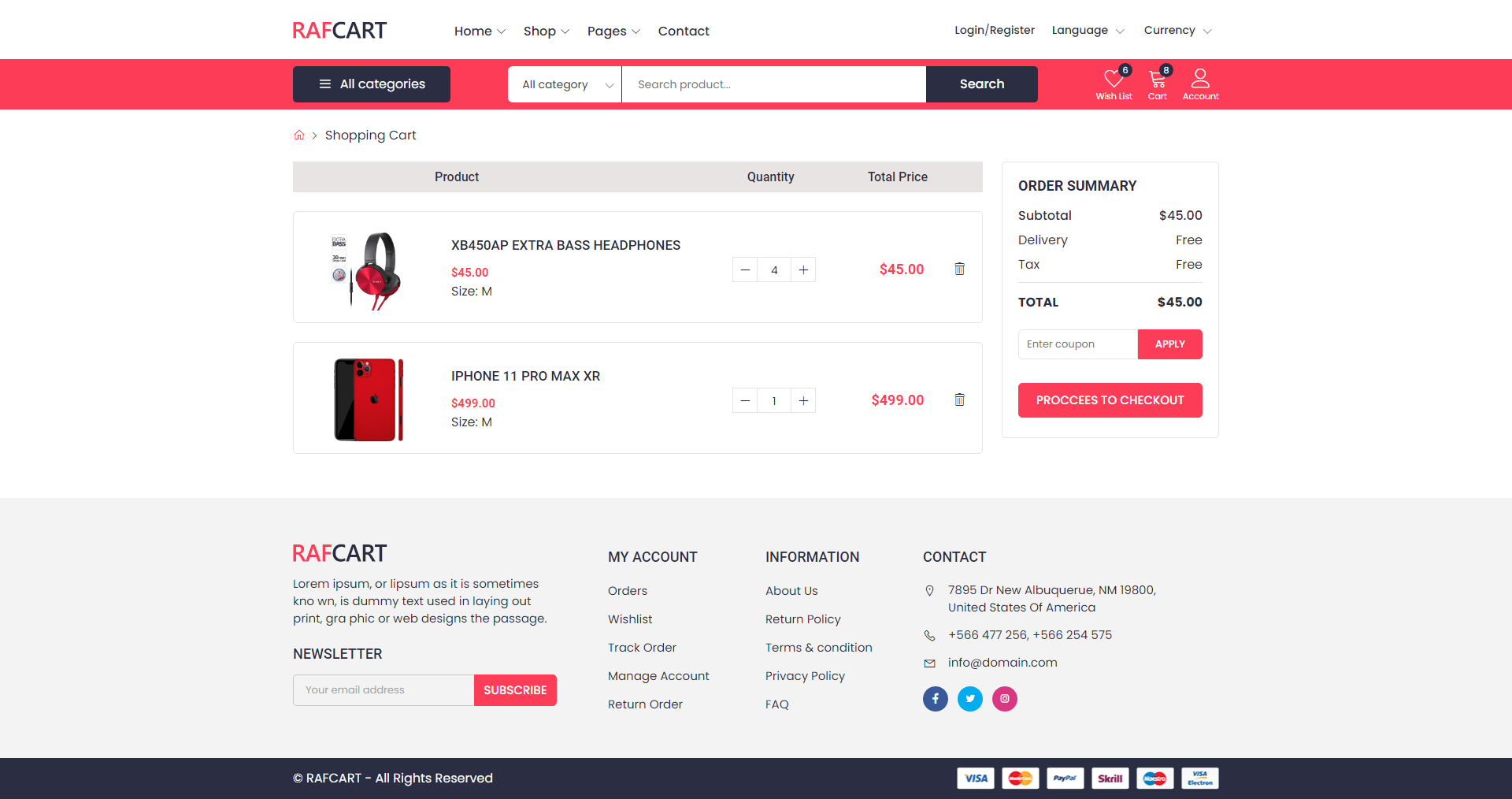Click the Visa payment icon

(x=976, y=779)
